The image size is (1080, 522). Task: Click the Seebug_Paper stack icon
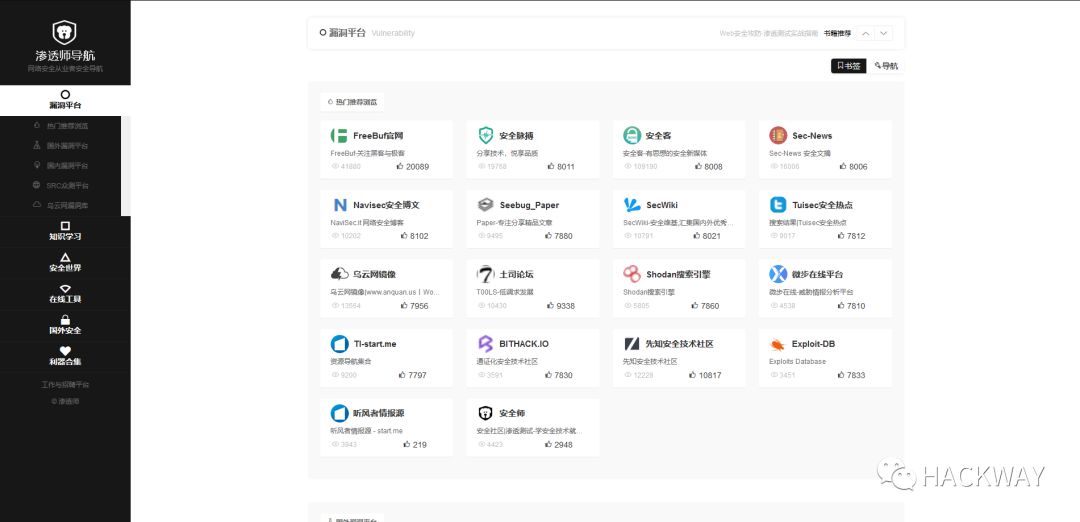pyautogui.click(x=486, y=205)
